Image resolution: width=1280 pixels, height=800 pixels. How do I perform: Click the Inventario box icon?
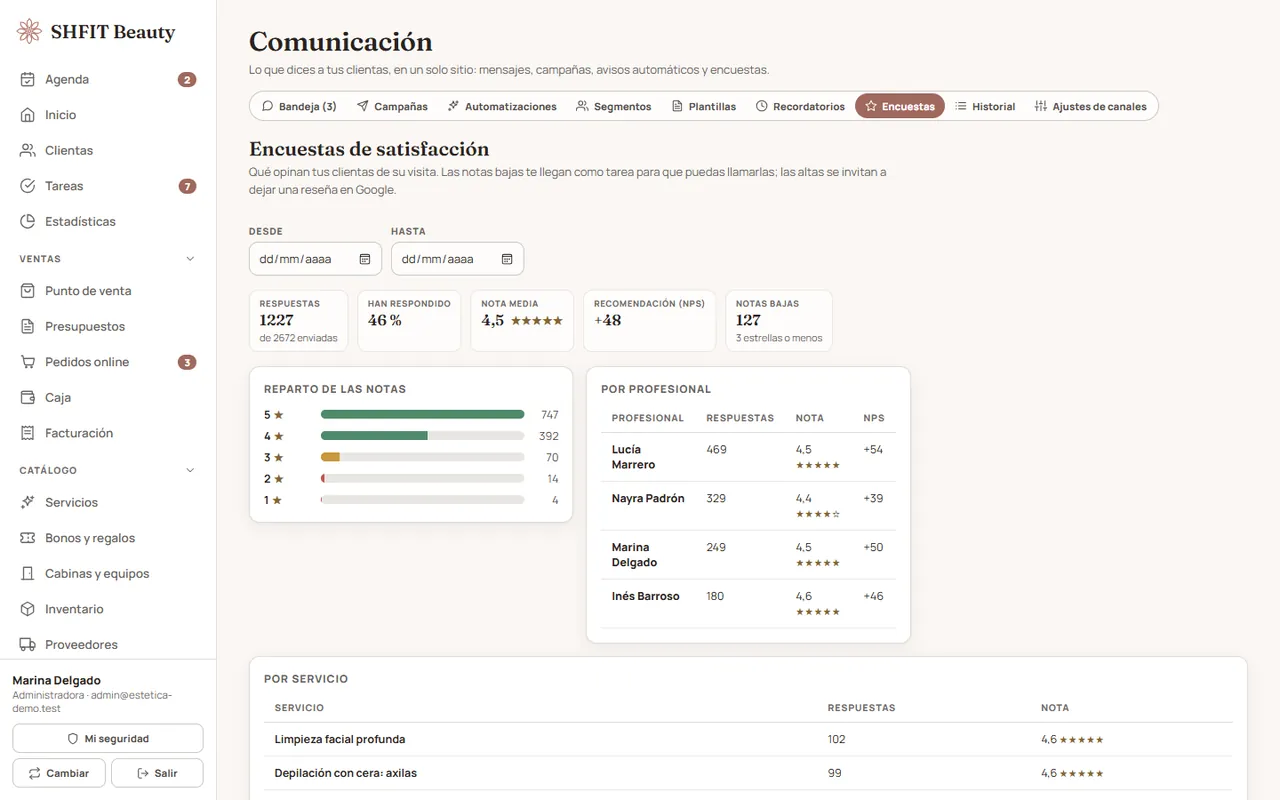(28, 609)
